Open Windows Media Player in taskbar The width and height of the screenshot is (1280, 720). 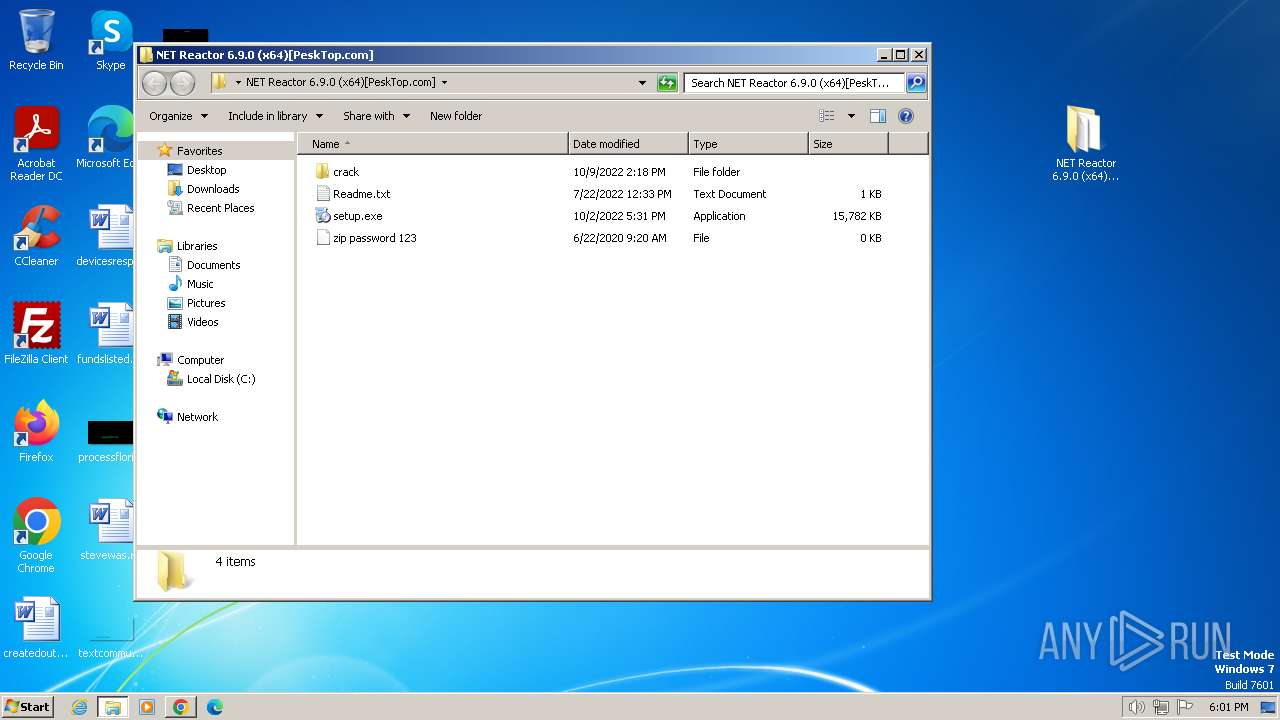[x=146, y=707]
